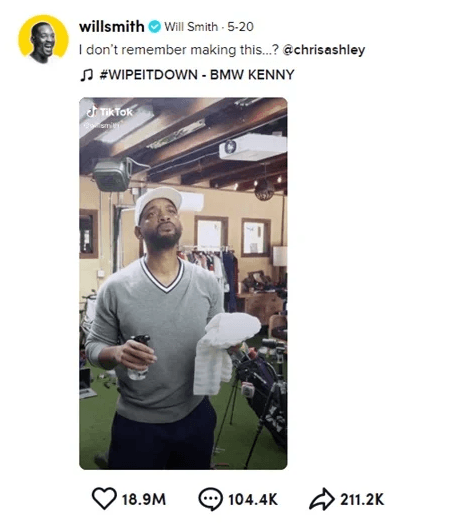Image resolution: width=454 pixels, height=524 pixels.
Task: Click the 211.2K shares count
Action: 362,500
